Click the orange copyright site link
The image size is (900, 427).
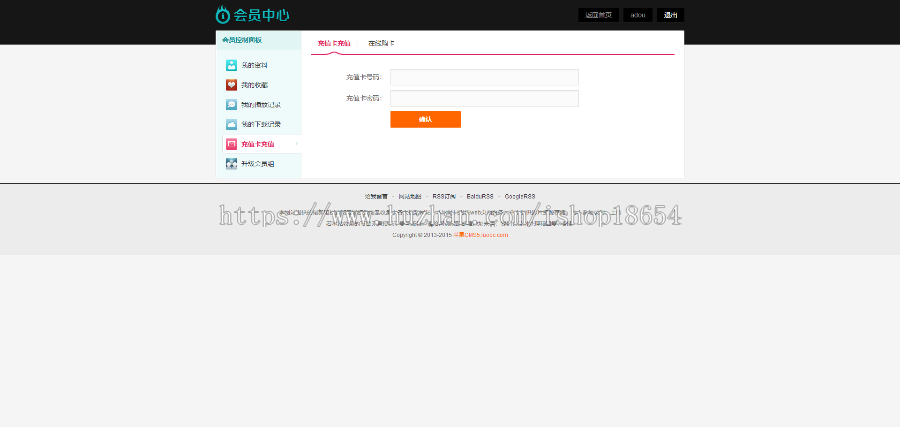(480, 235)
